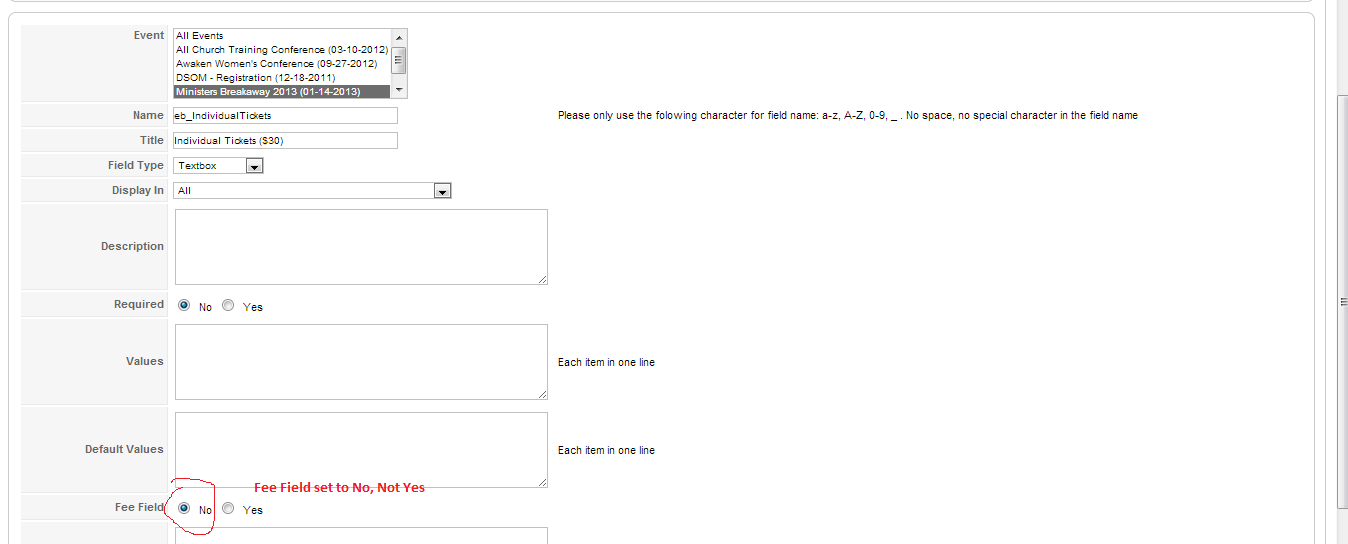
Task: Click the Event list scroll down arrow
Action: click(x=399, y=91)
